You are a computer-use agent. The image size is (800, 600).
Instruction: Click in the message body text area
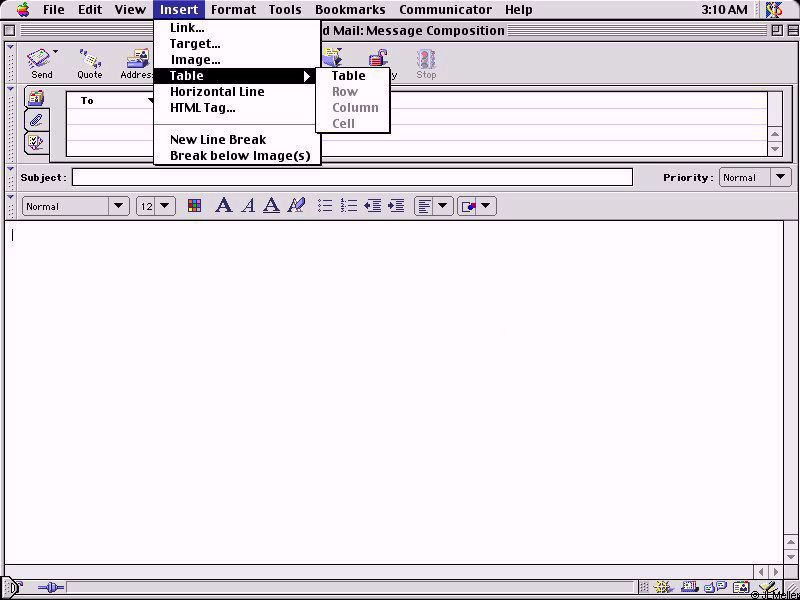coord(394,392)
